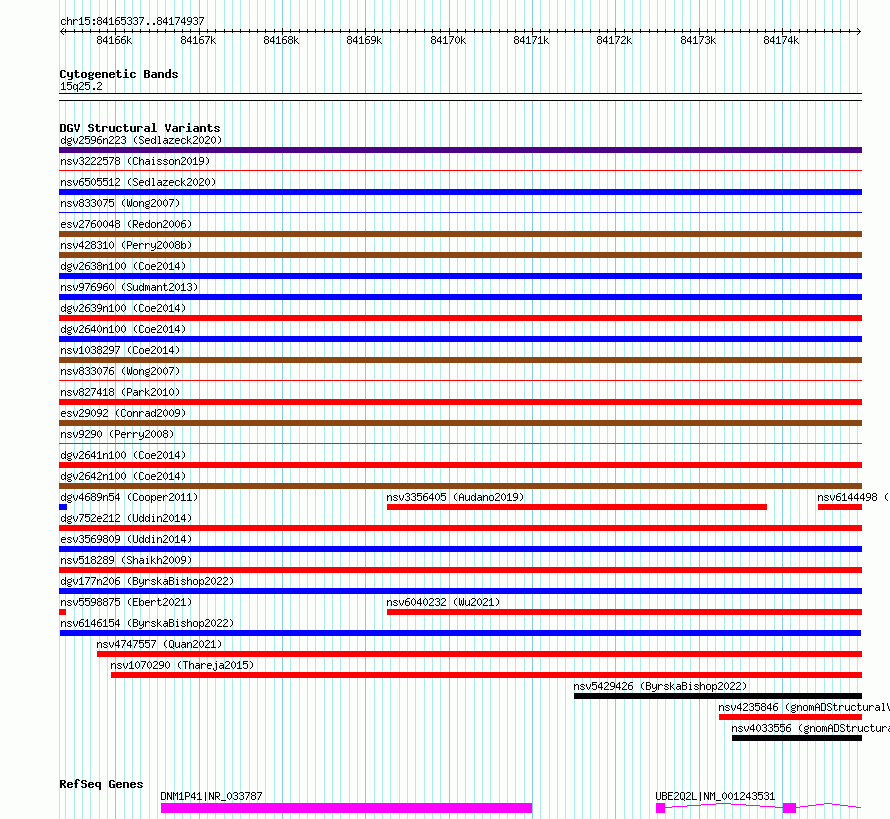This screenshot has width=890, height=819.
Task: Click the DGV Structural Variants track title
Action: point(140,128)
